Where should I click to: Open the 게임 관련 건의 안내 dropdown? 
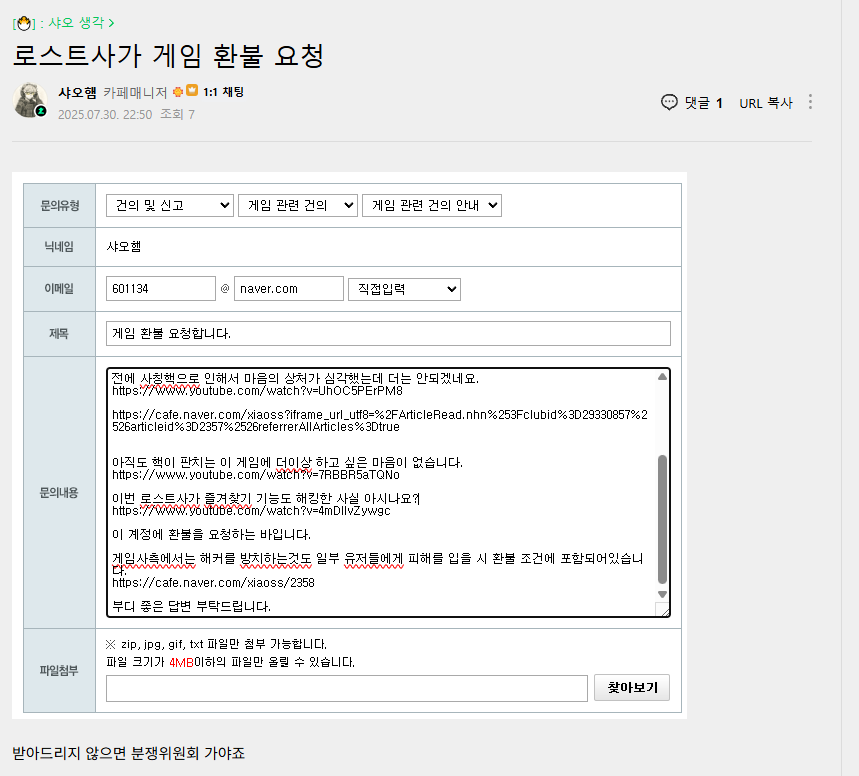tap(432, 206)
